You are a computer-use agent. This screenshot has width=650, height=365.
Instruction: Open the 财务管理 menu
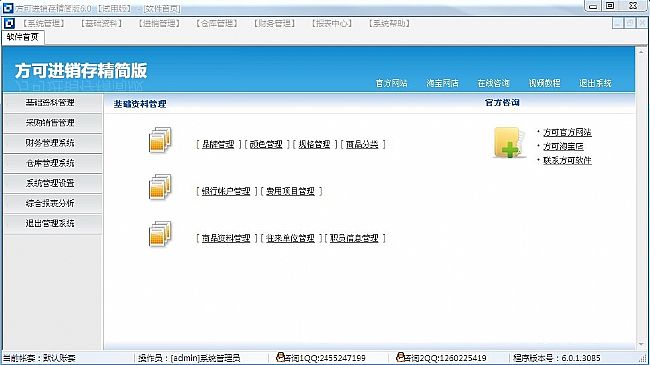coord(274,24)
